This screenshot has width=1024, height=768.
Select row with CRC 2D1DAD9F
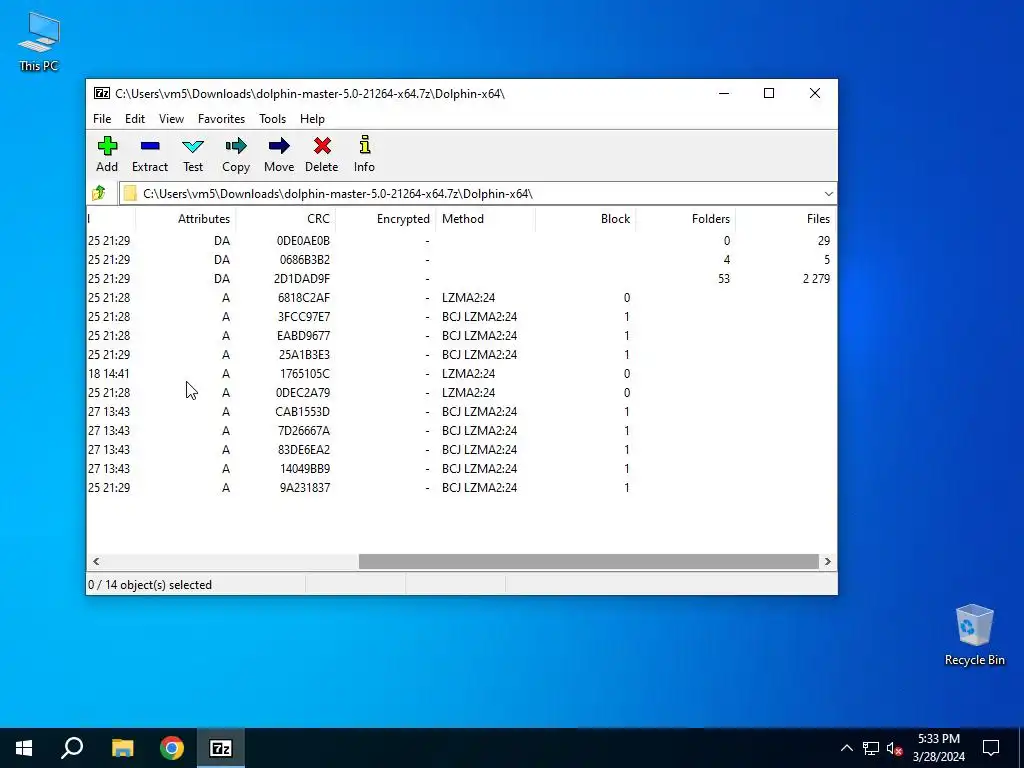click(461, 279)
